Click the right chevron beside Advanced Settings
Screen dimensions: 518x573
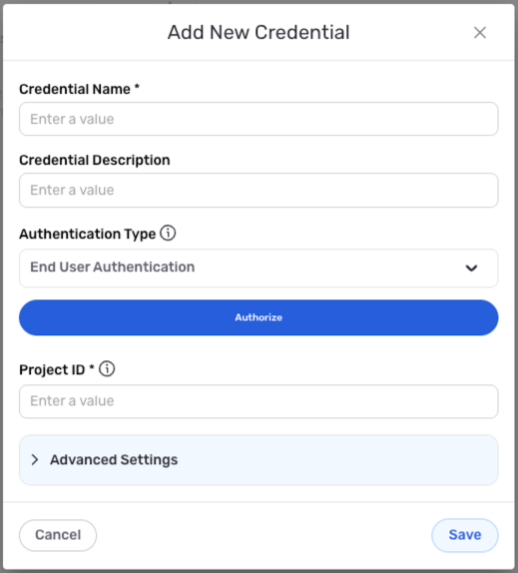(35, 459)
